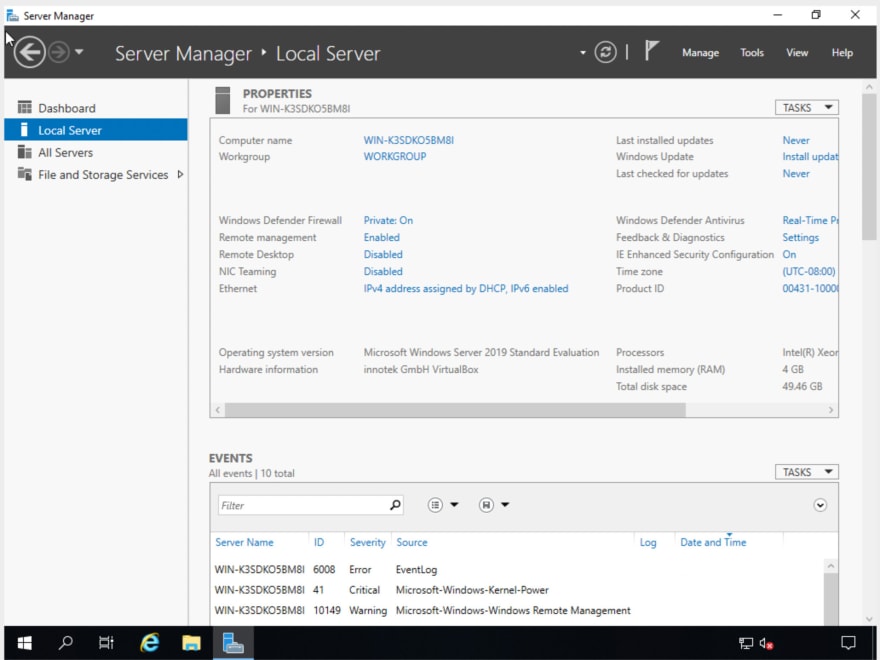Open the navigation history dropdown arrow

pyautogui.click(x=79, y=52)
